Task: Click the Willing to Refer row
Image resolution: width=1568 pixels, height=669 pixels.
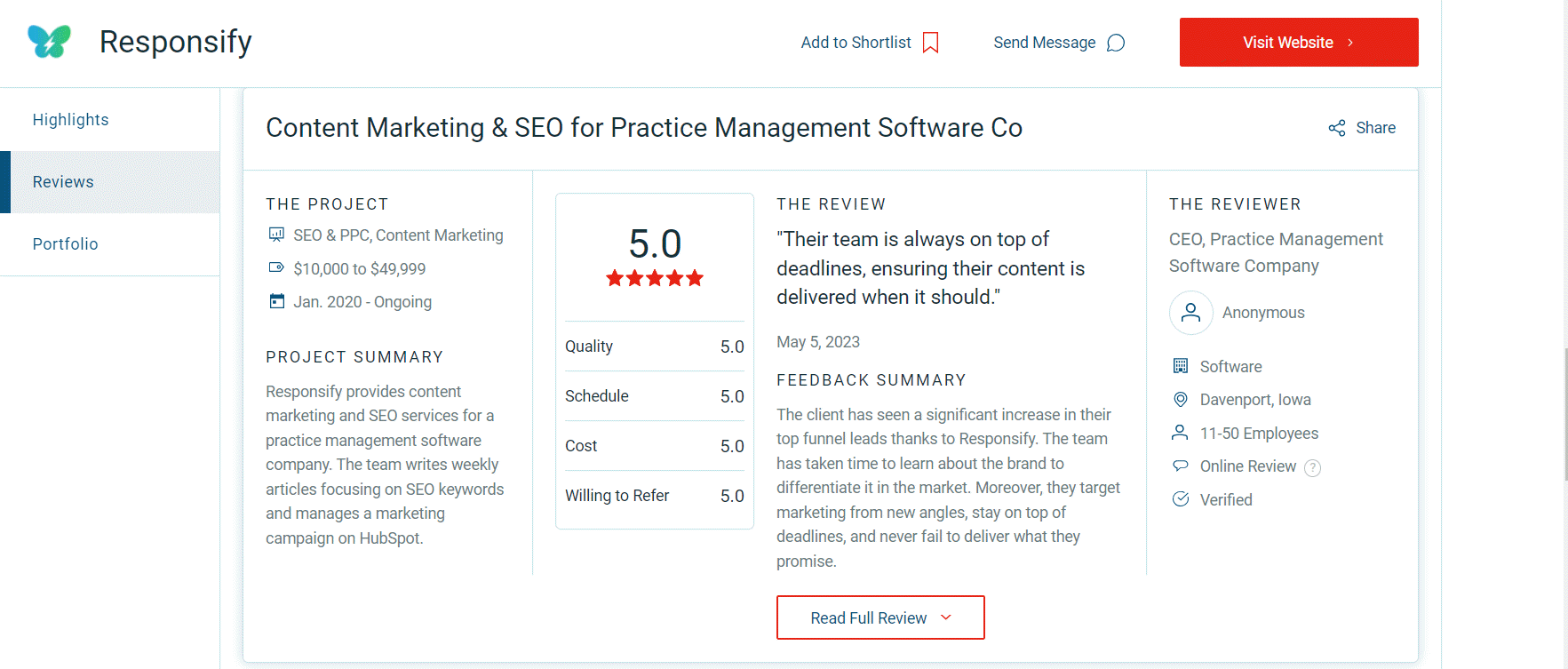Action: [655, 496]
